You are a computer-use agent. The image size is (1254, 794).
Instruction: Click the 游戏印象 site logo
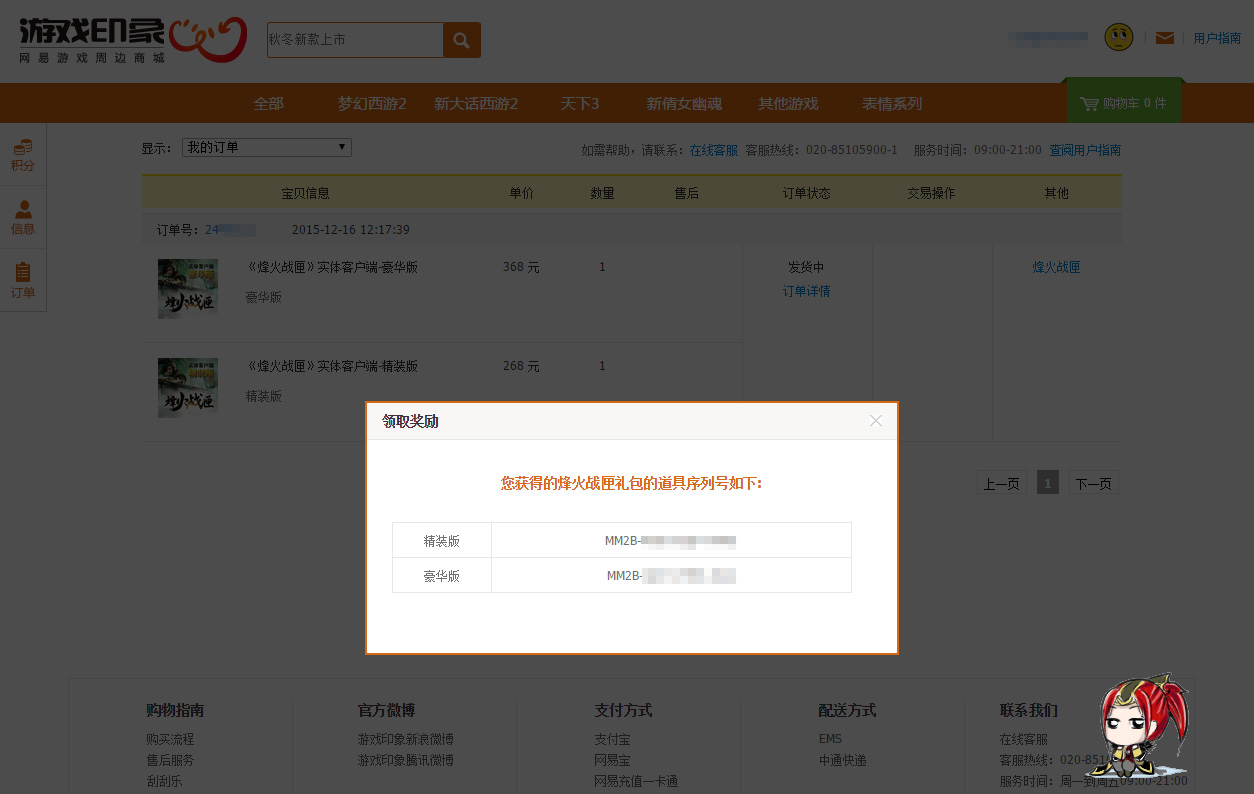coord(133,40)
